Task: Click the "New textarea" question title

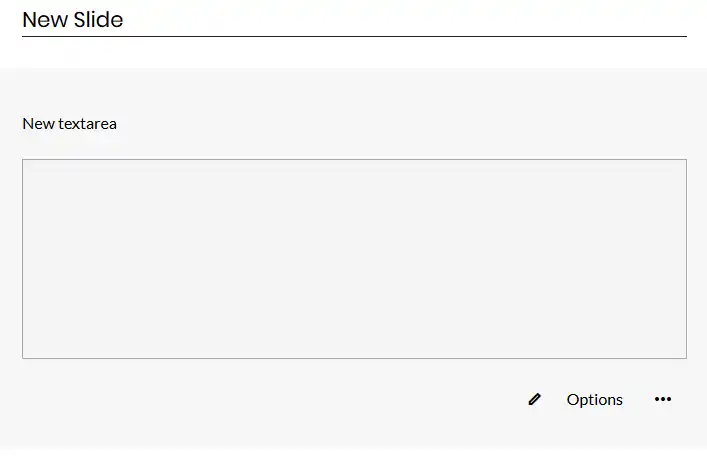Action: click(70, 123)
